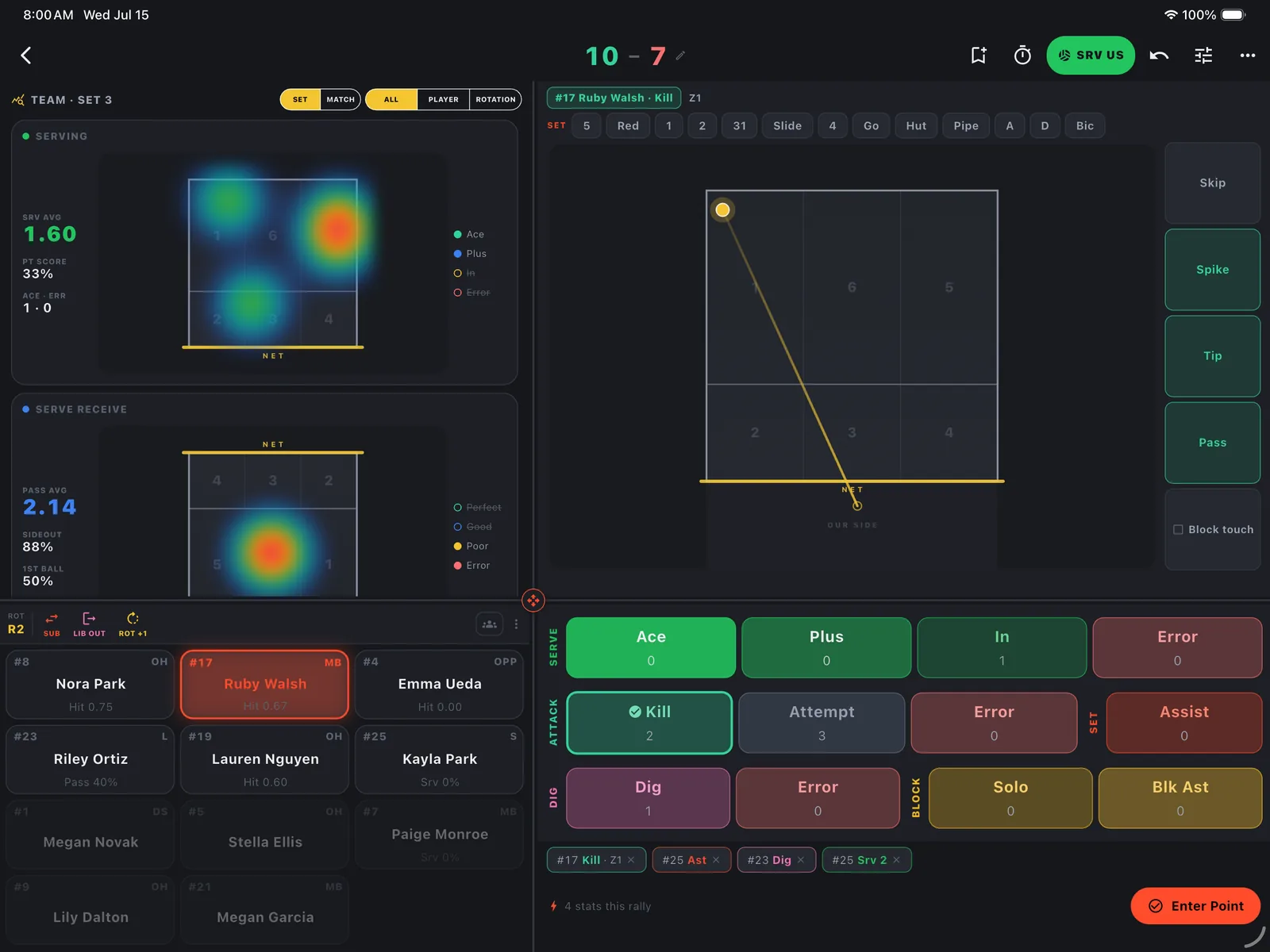Image resolution: width=1270 pixels, height=952 pixels.
Task: Tap Enter Point button
Action: [1195, 906]
